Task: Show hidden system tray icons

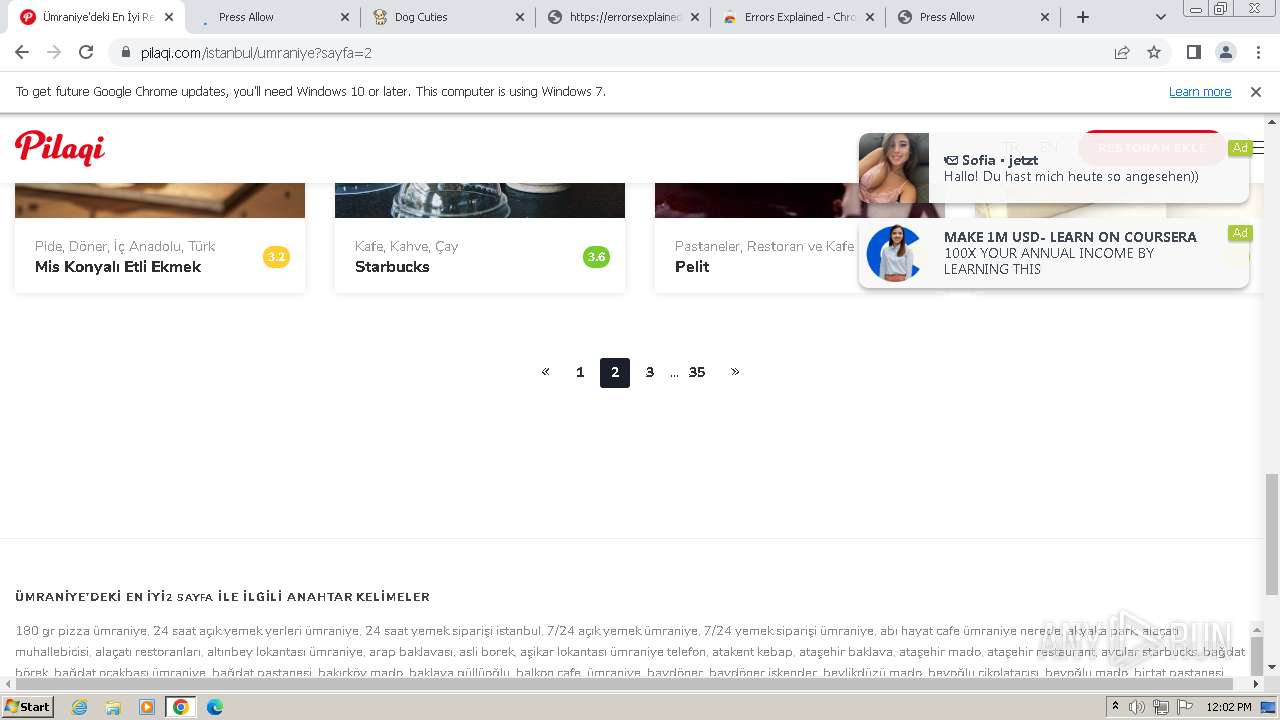Action: [x=1116, y=707]
